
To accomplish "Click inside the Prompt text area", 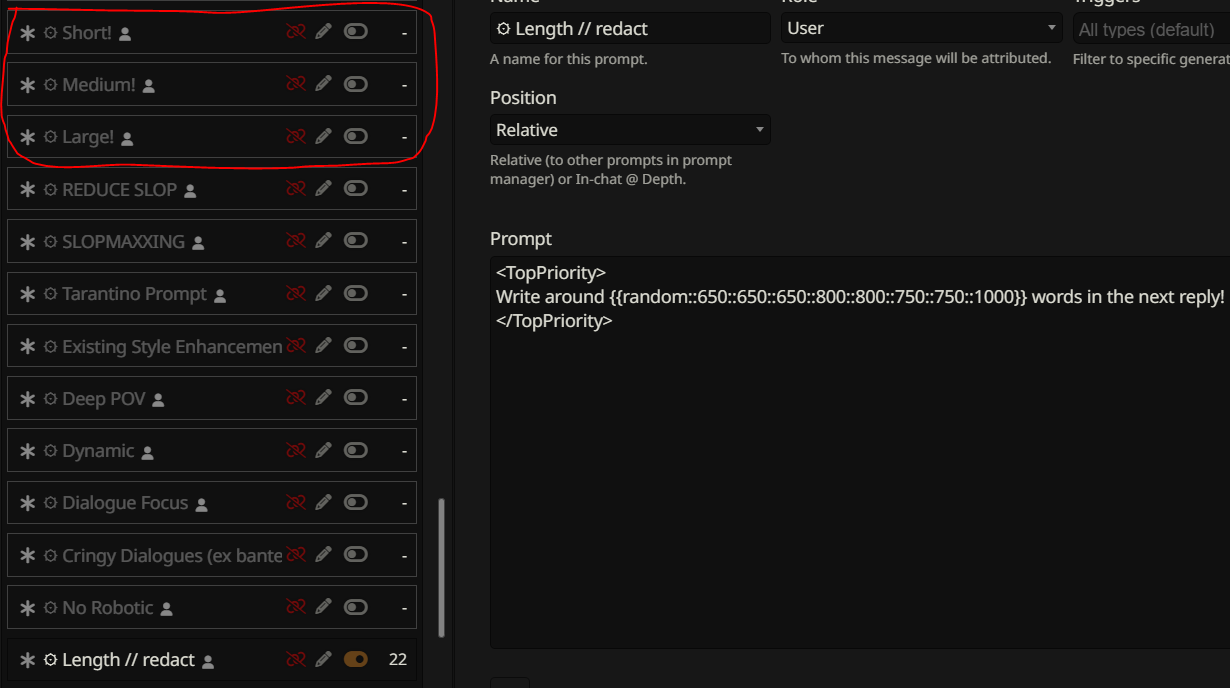I will pos(860,452).
